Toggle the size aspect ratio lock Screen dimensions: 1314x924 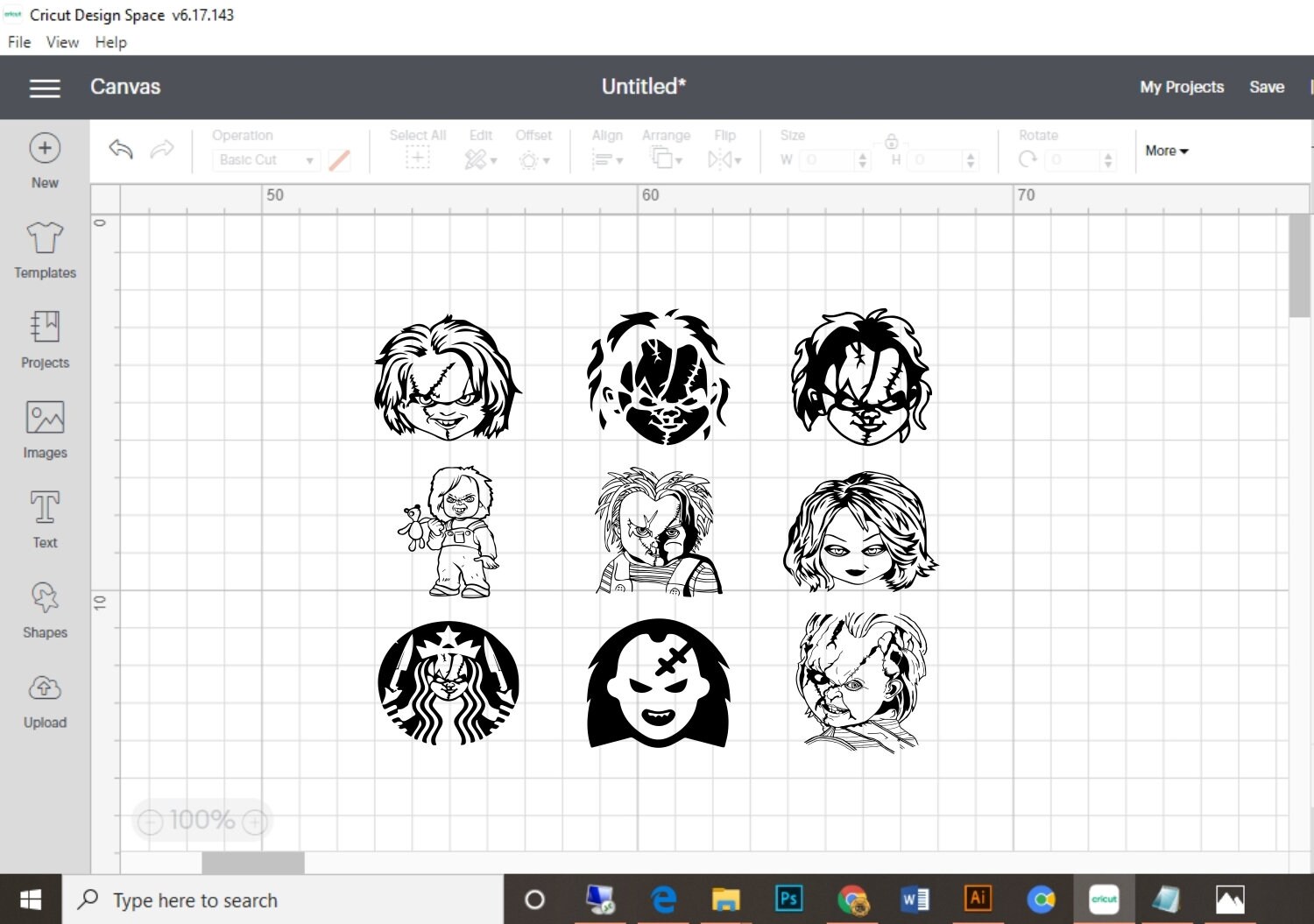point(891,141)
